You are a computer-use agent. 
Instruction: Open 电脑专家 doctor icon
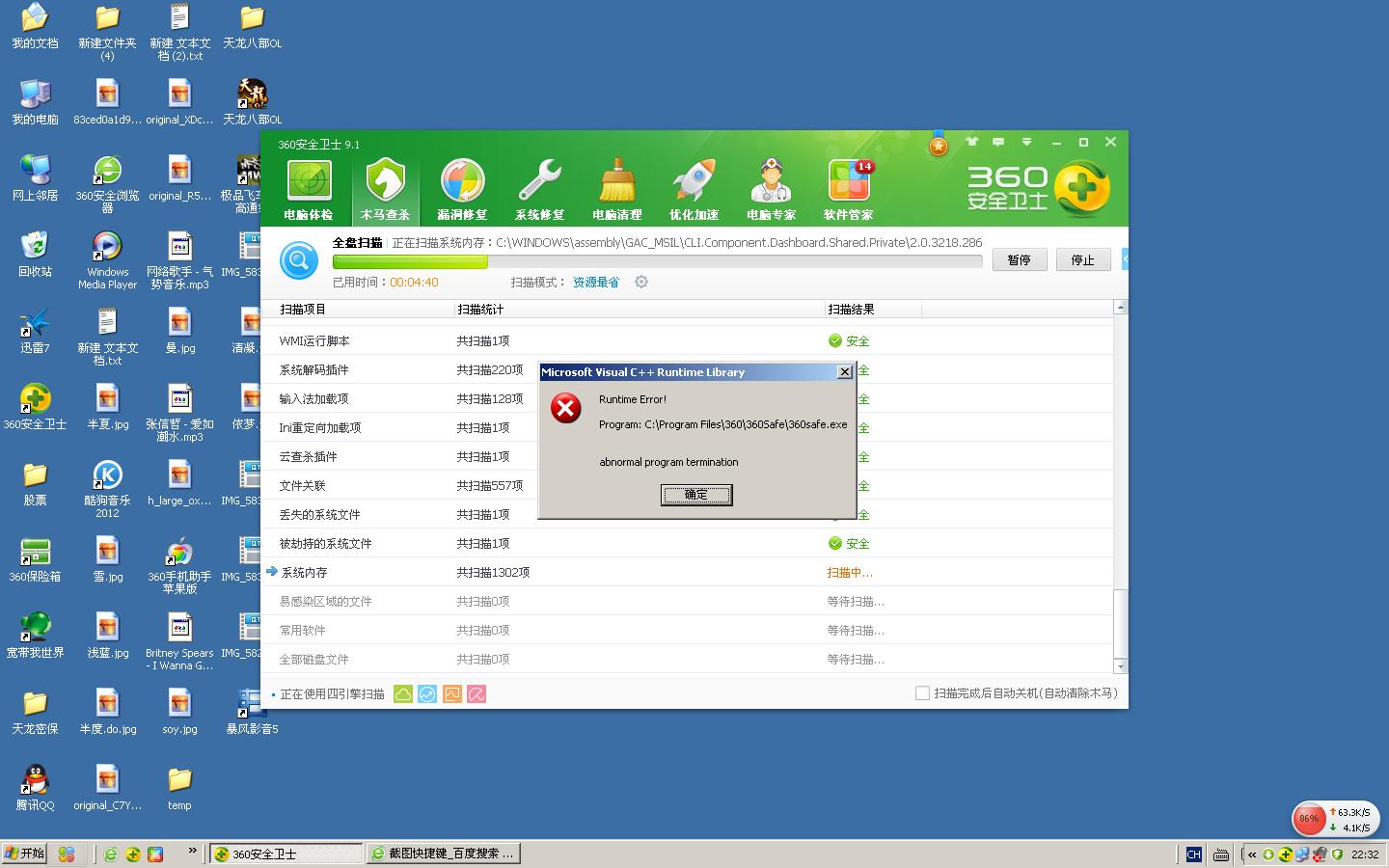pos(771,190)
